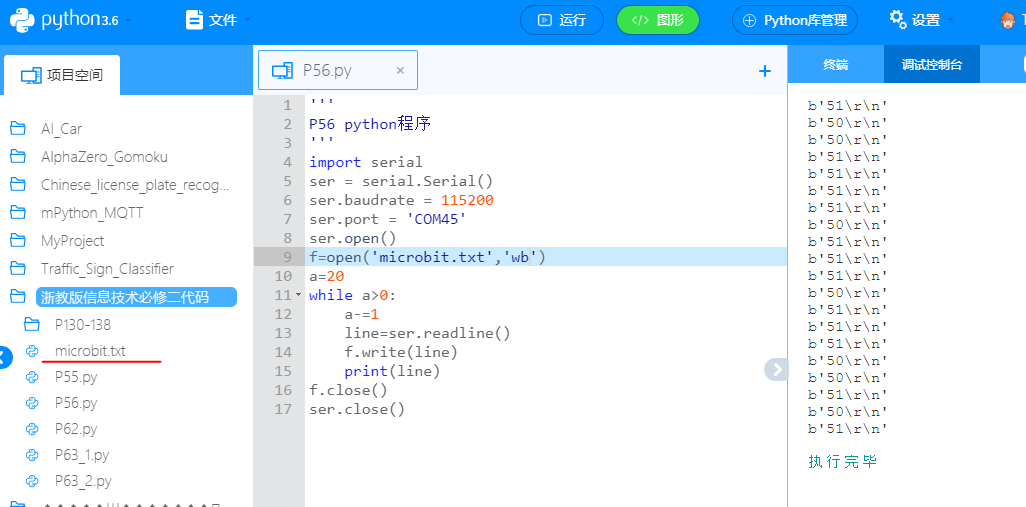Click the 设置 gear icon
The width and height of the screenshot is (1026, 507).
click(x=897, y=19)
